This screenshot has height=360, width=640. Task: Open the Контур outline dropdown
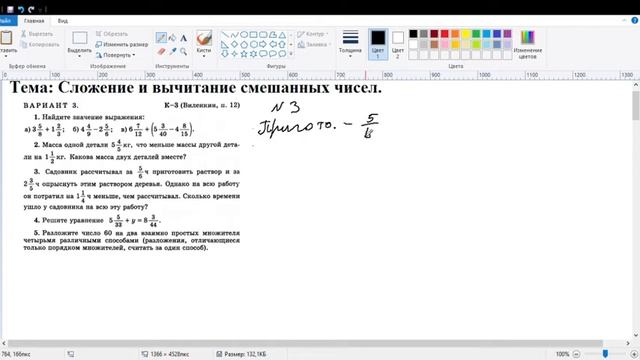(x=313, y=34)
